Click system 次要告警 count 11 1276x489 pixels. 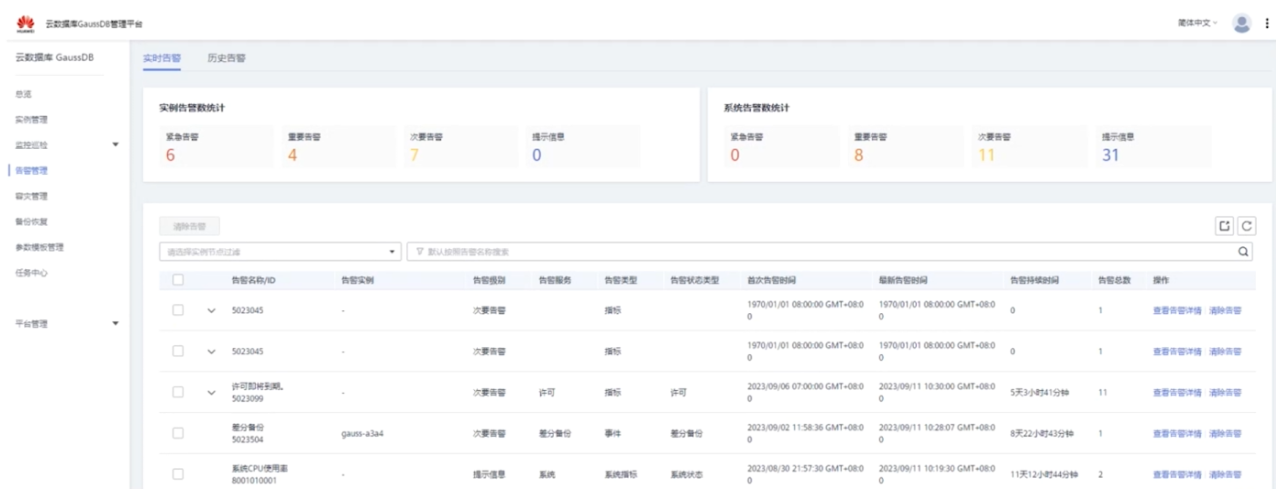click(986, 155)
